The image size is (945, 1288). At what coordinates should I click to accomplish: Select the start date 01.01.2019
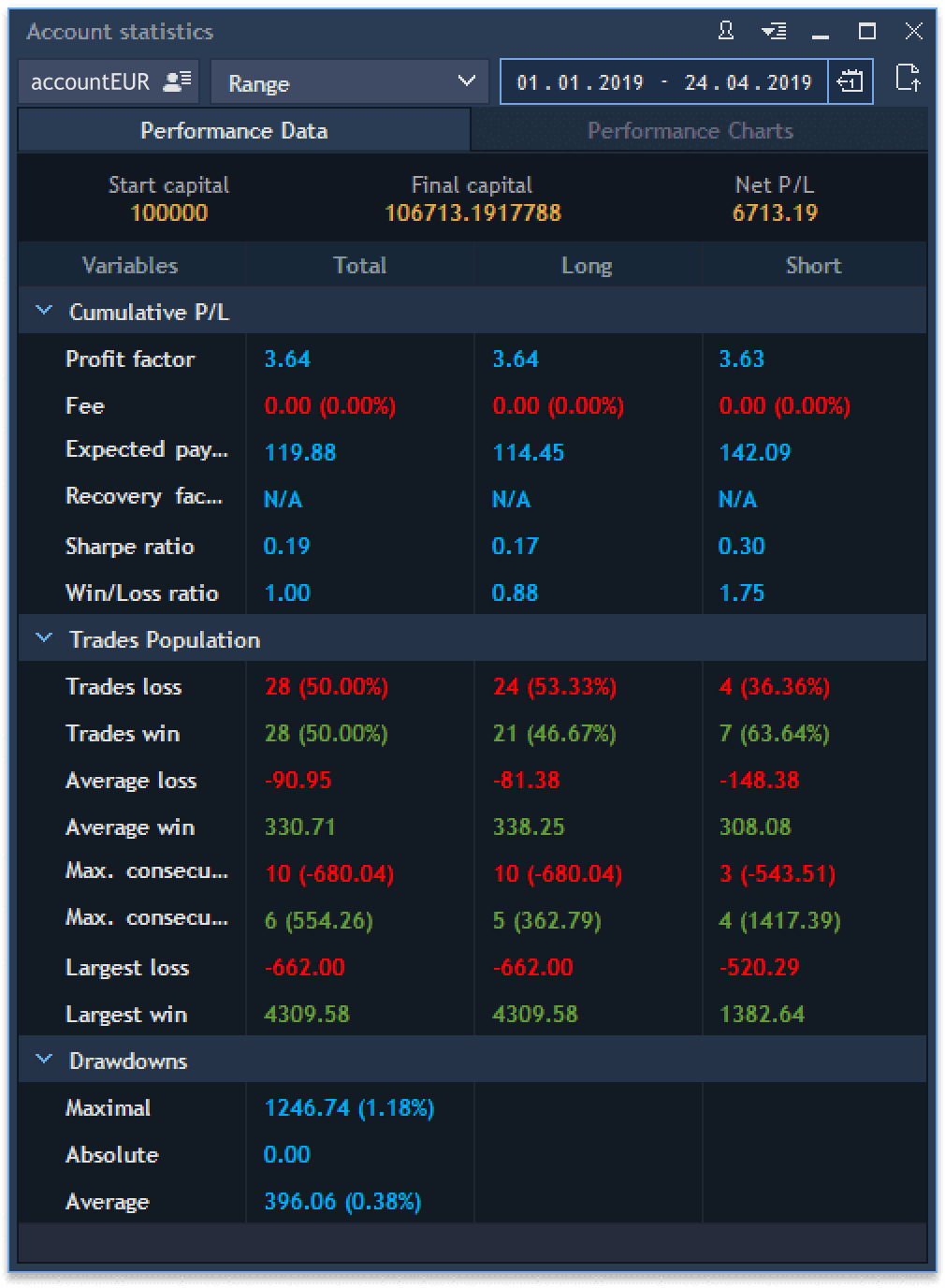tap(579, 81)
